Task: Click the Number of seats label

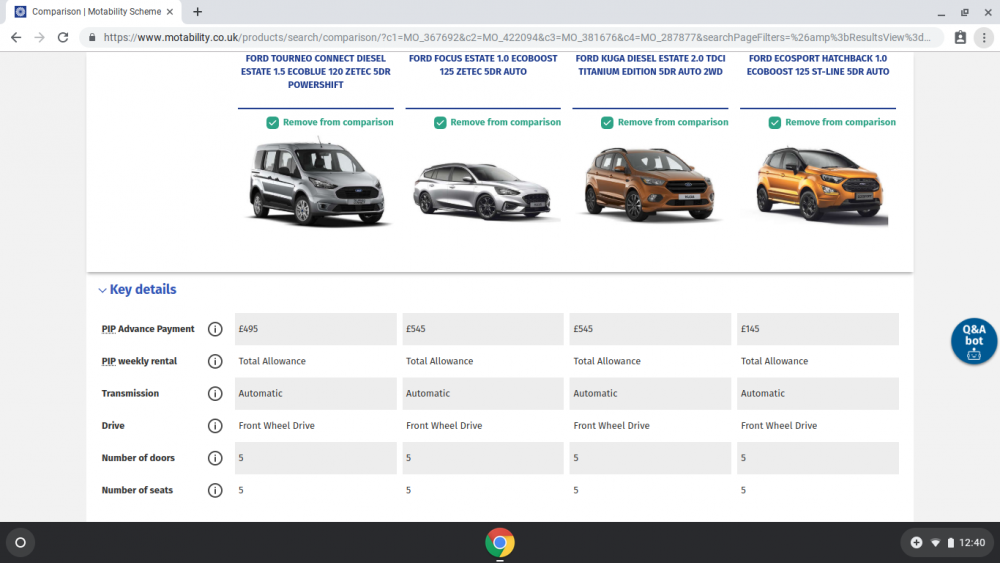Action: [137, 490]
